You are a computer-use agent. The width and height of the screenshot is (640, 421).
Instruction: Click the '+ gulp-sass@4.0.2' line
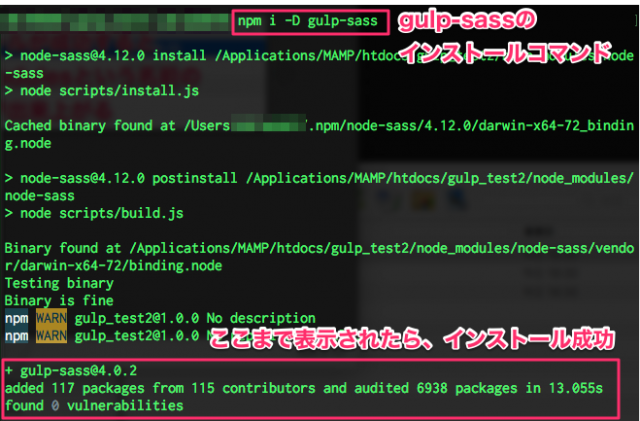point(71,370)
